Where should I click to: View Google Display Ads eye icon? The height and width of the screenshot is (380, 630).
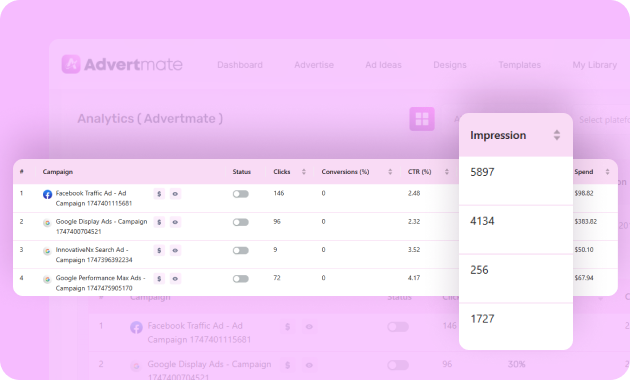click(x=175, y=222)
